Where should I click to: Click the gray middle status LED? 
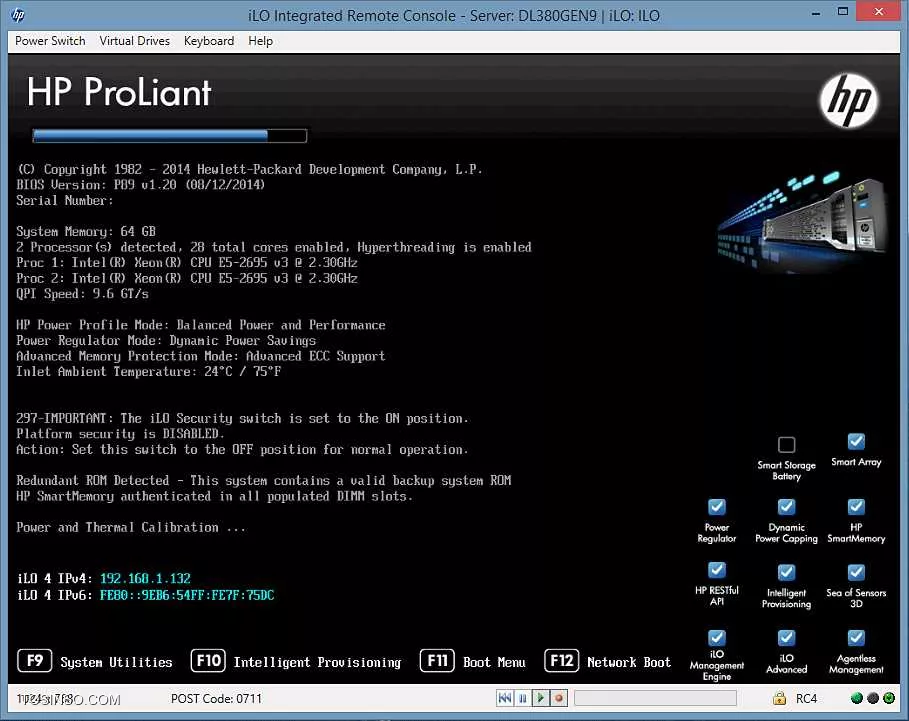pos(873,698)
